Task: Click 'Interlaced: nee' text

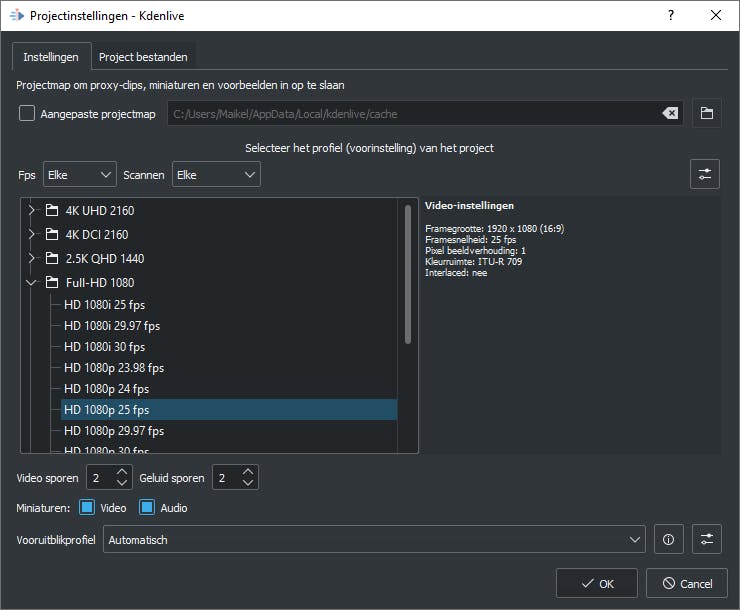Action: (x=456, y=273)
